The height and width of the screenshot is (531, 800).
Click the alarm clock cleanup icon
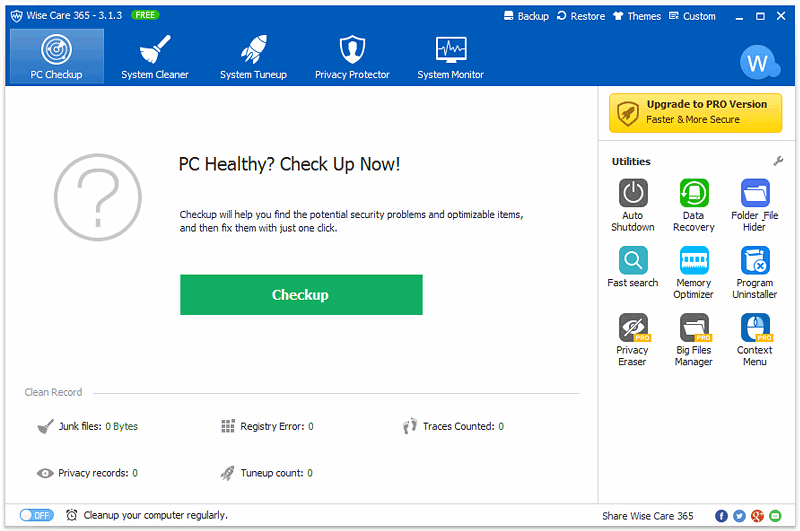pyautogui.click(x=71, y=515)
